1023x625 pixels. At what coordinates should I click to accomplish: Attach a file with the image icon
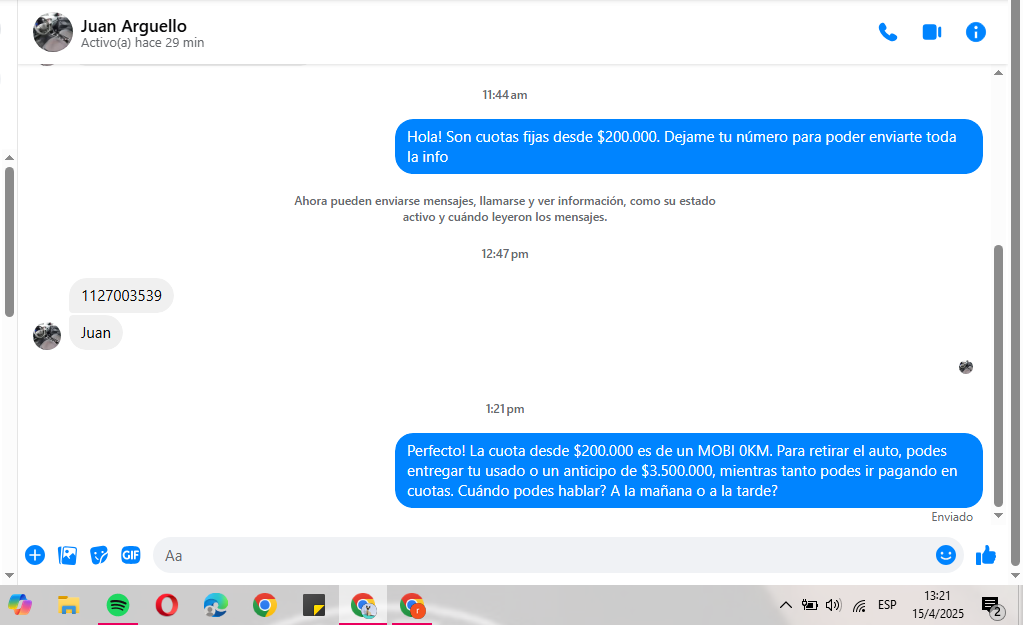[67, 555]
